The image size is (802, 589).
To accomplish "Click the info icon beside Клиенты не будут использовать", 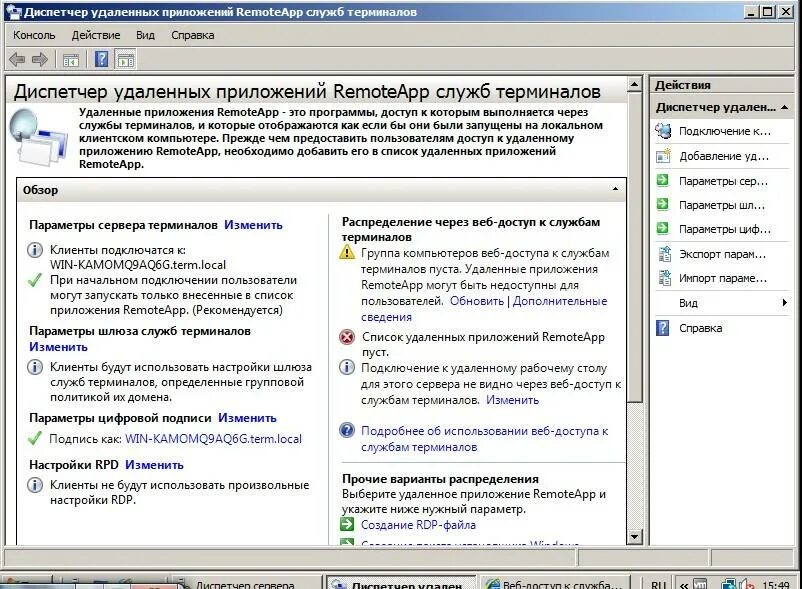I will coord(35,485).
